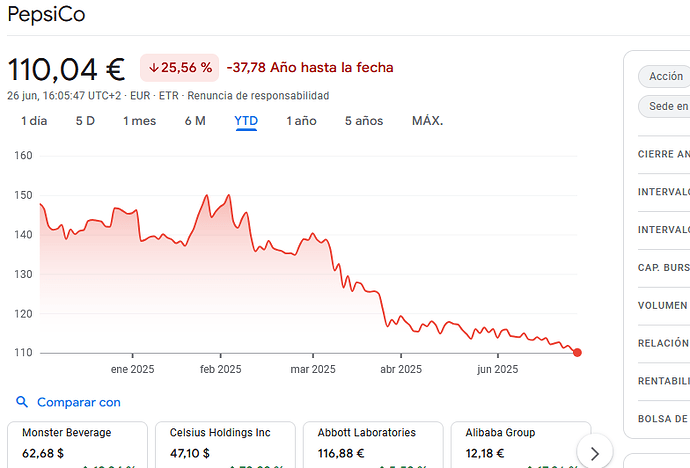Select the 6 M time range
Image resolution: width=690 pixels, height=468 pixels.
tap(195, 121)
